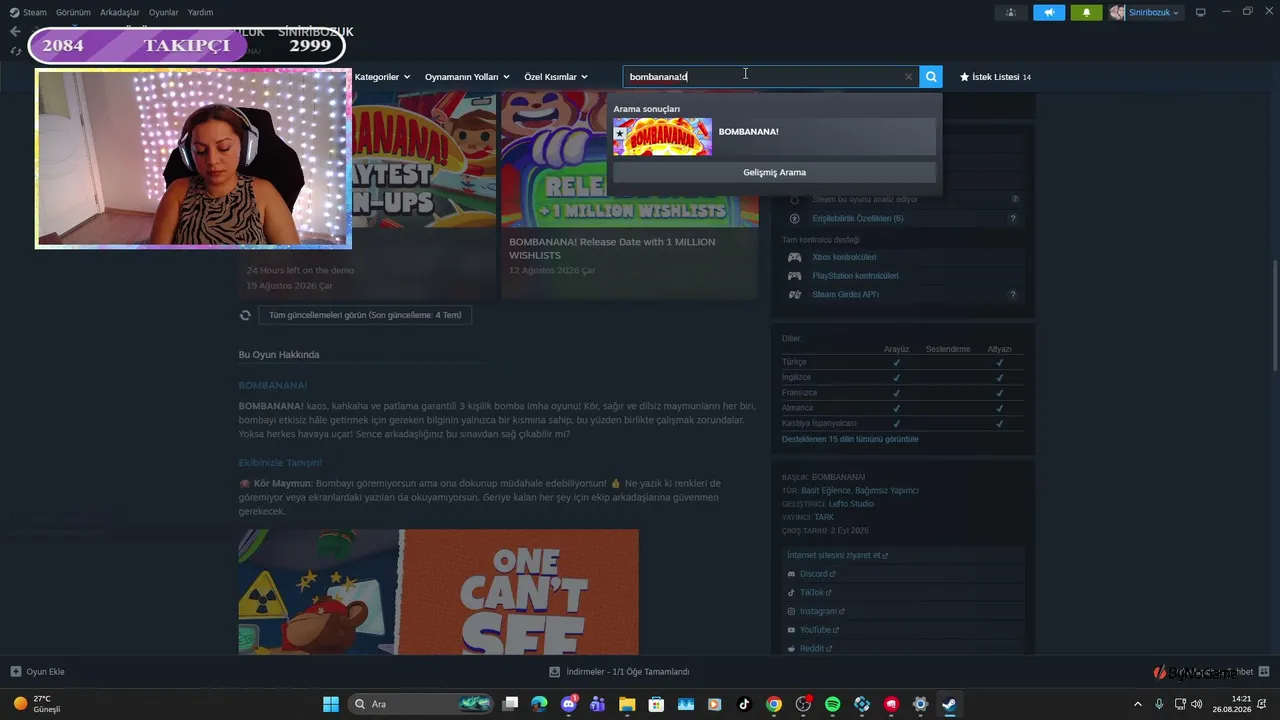Open the Yardım menu
The image size is (1280, 720).
200,12
